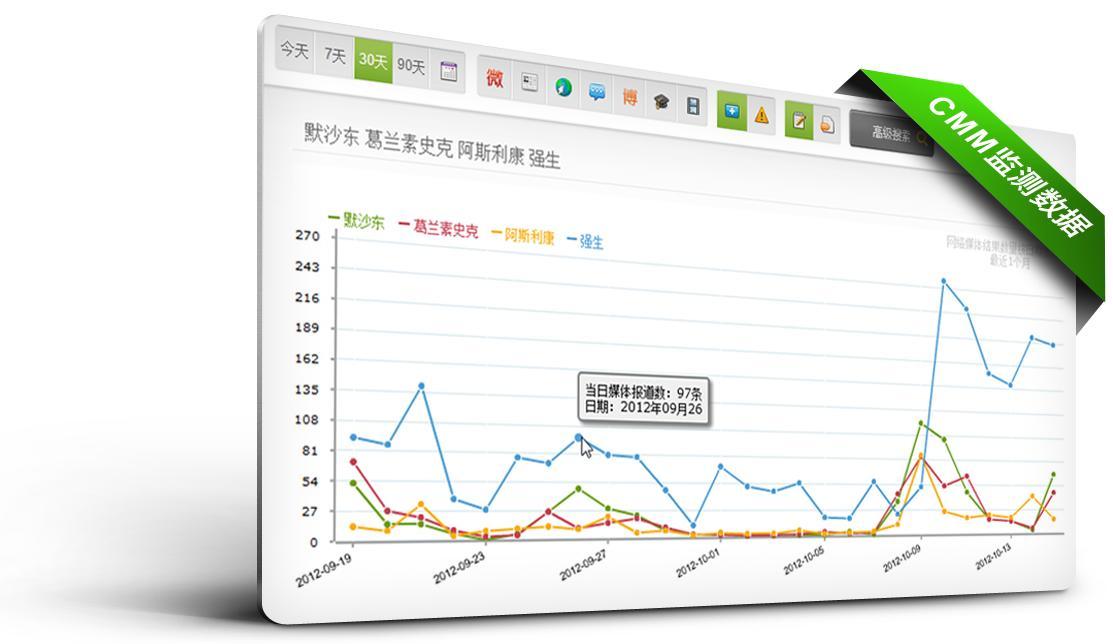
Task: Click the 强生 data point near the cursor
Action: (x=578, y=437)
